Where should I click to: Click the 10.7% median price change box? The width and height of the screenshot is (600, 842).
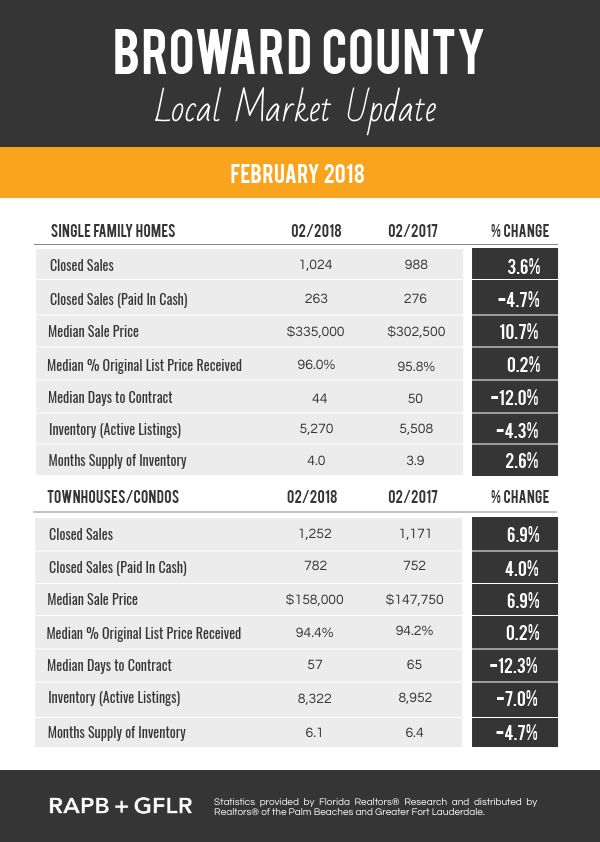(515, 331)
